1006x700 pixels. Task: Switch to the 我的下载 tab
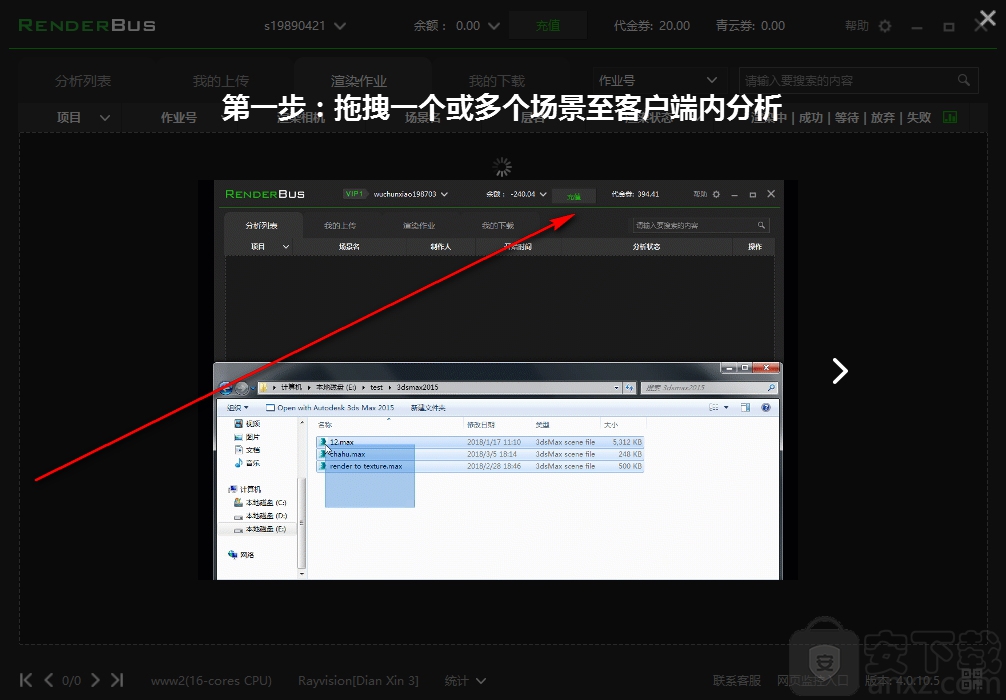[497, 81]
